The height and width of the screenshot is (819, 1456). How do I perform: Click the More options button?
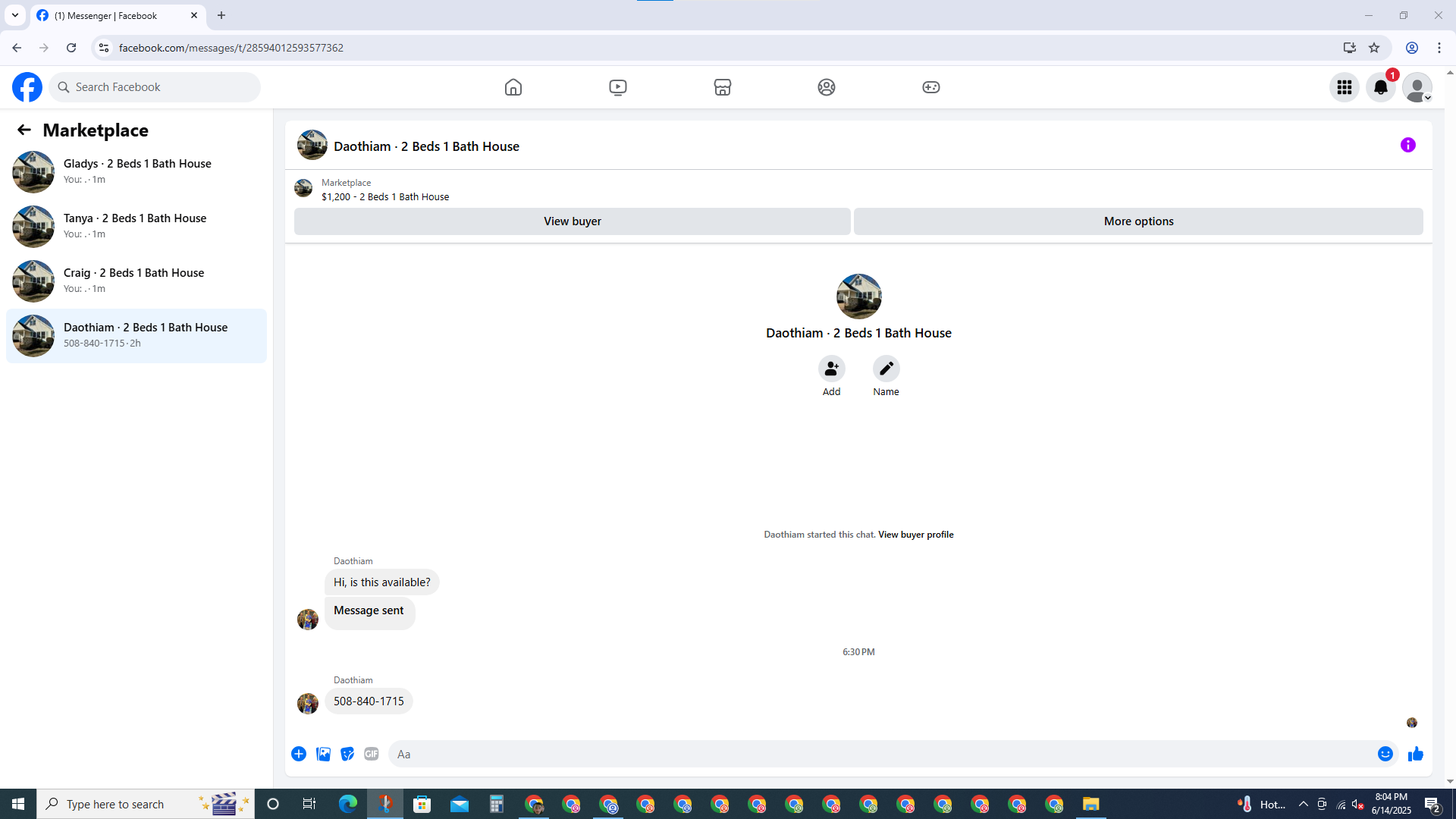[1138, 221]
